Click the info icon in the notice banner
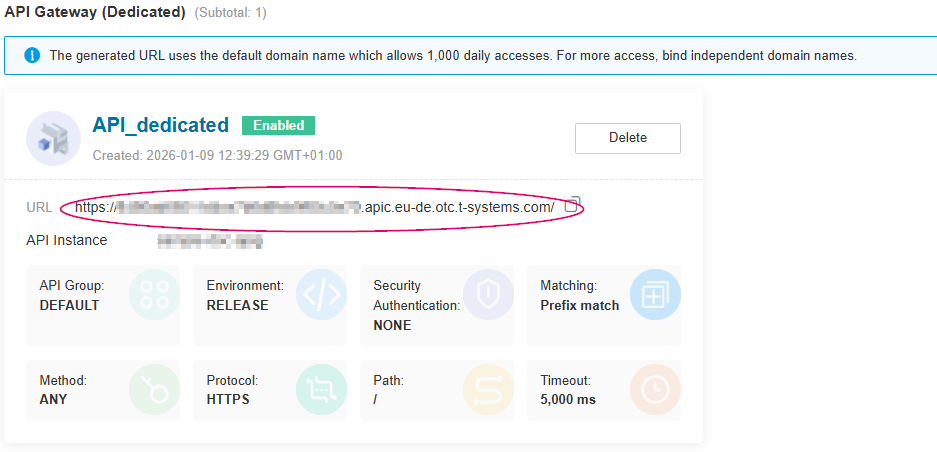Screen dimensions: 937x452 (x=31, y=56)
